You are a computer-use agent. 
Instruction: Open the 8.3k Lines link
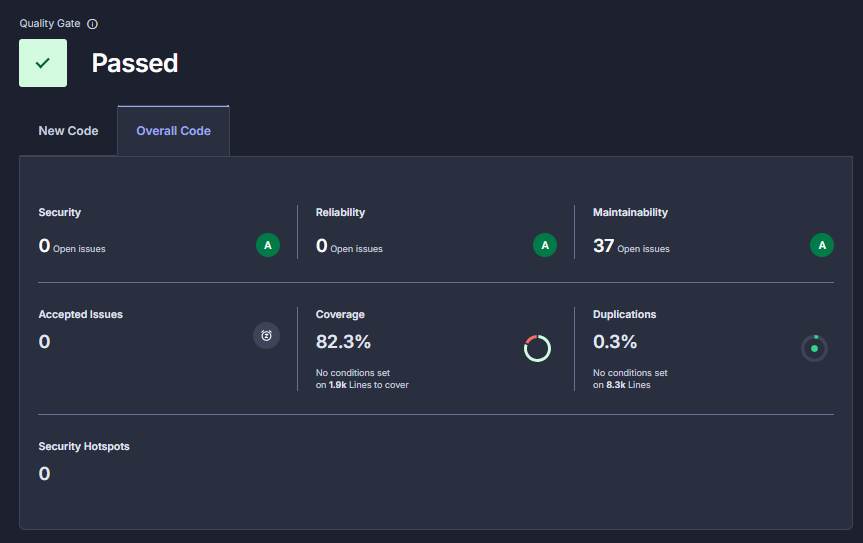pyautogui.click(x=615, y=385)
